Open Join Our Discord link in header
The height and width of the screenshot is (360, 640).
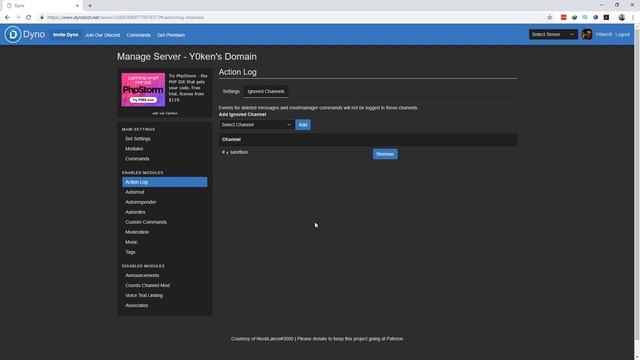click(102, 35)
